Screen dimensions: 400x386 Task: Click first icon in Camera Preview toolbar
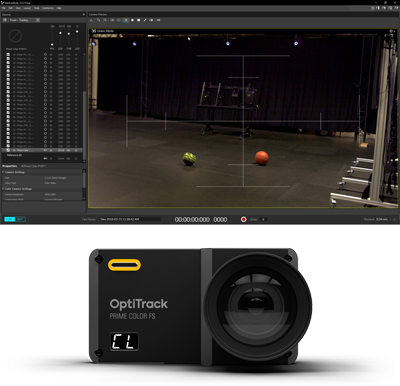point(91,20)
